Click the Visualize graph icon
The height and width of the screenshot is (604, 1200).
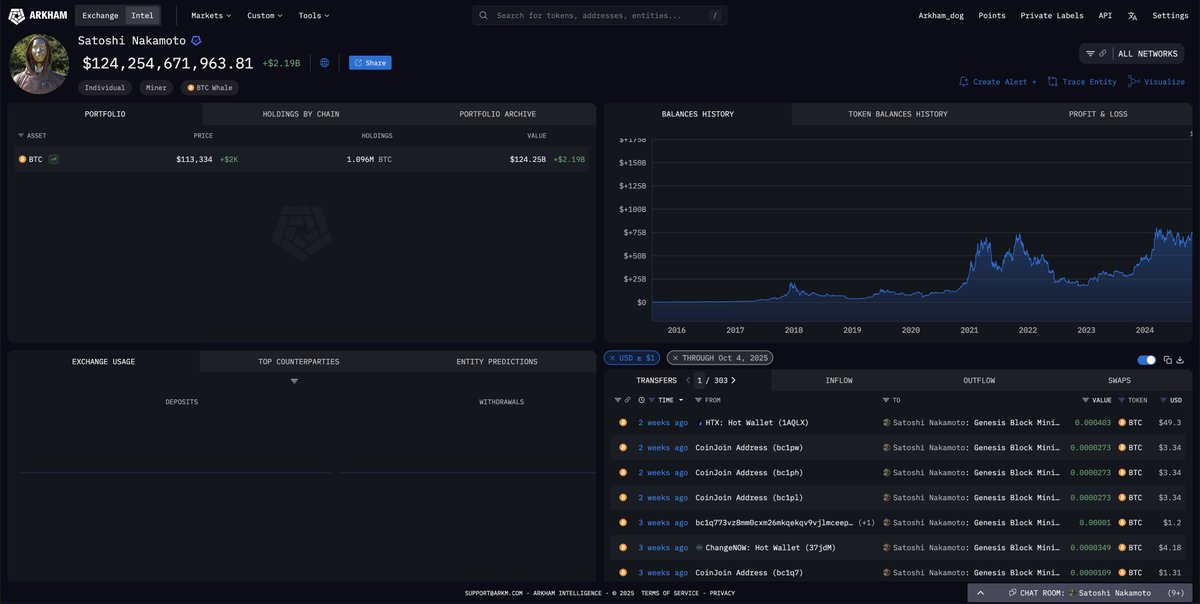[1134, 82]
